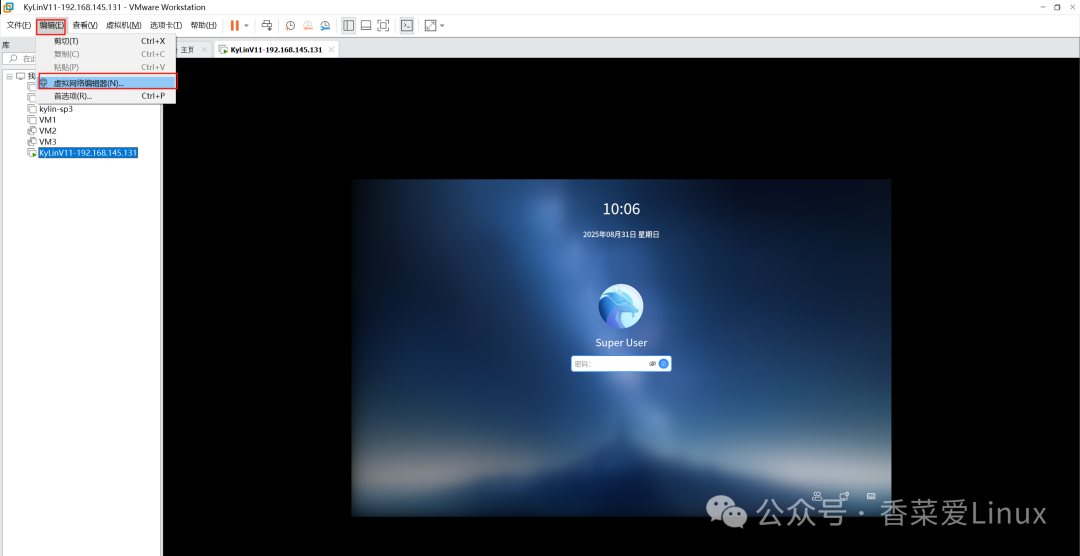This screenshot has height=556, width=1080.
Task: Open the power options dropdown beside pause
Action: (x=246, y=25)
